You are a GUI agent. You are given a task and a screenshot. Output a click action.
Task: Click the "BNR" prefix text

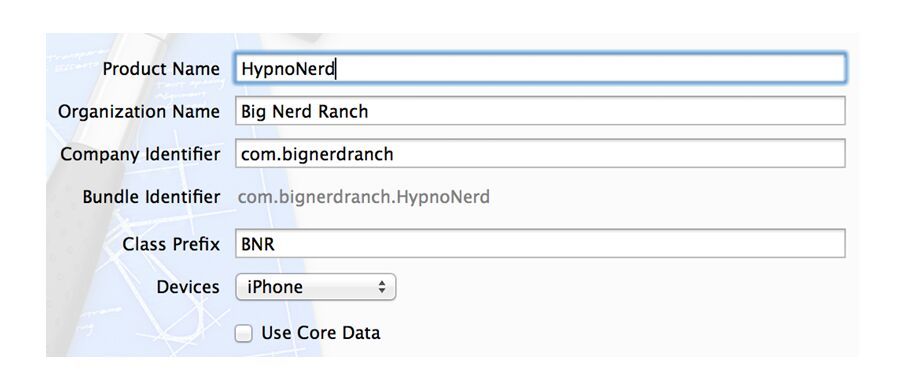[258, 244]
